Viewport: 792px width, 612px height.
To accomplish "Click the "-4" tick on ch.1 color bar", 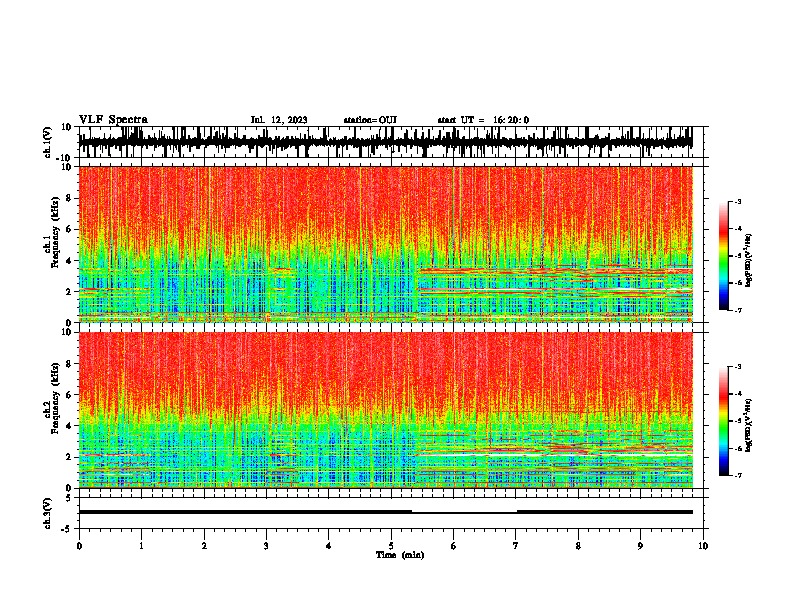I will (738, 229).
